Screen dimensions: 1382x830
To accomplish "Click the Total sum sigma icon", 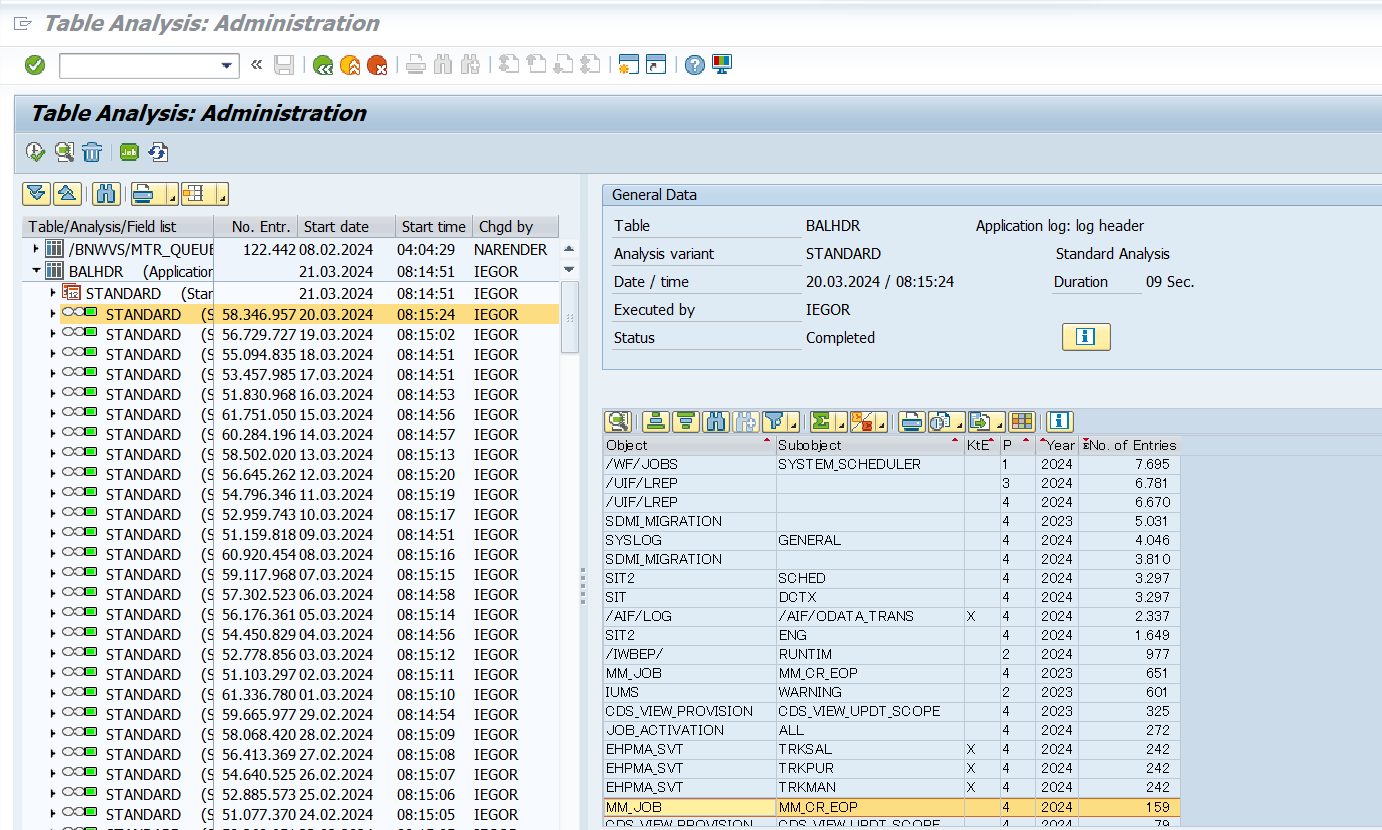I will (x=821, y=421).
